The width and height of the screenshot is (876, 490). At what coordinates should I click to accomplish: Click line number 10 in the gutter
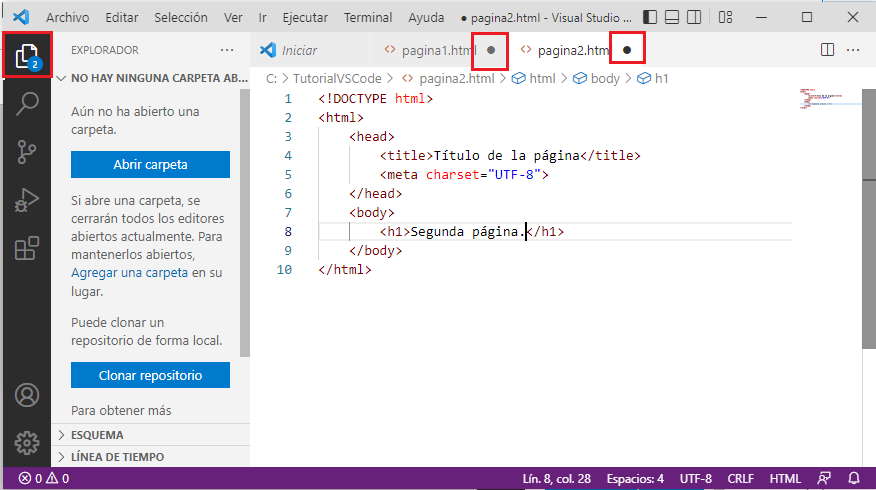[284, 270]
